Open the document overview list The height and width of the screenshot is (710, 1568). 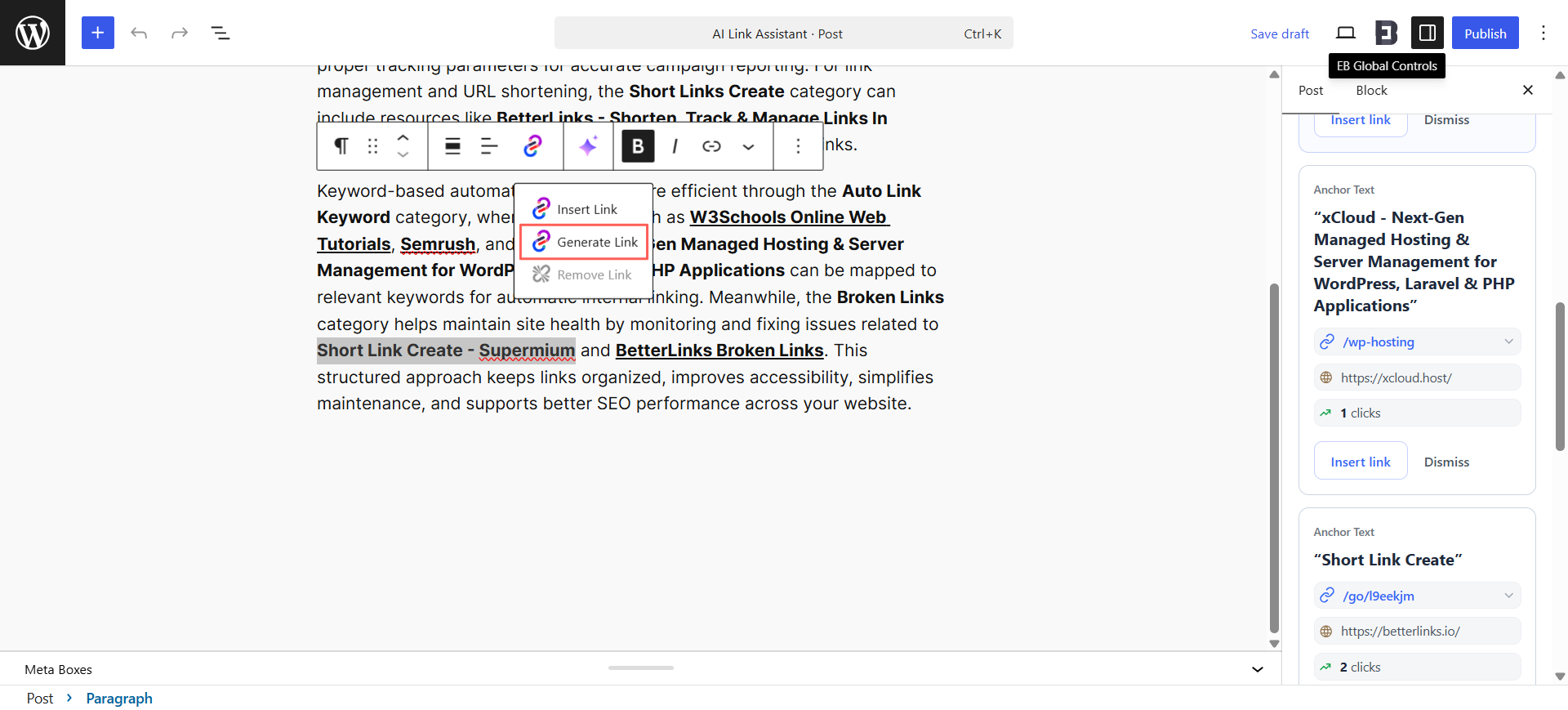[x=220, y=33]
